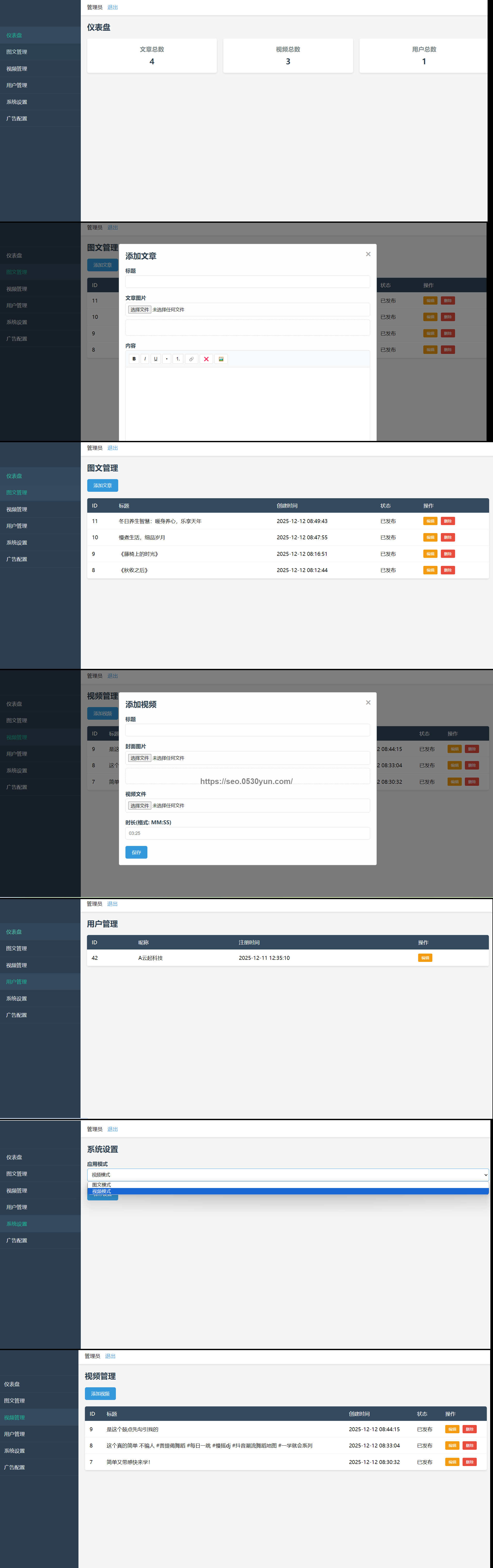Select 广告配置 in the 系统设置 page sidebar
This screenshot has height=1568, width=493.
coord(40,1240)
